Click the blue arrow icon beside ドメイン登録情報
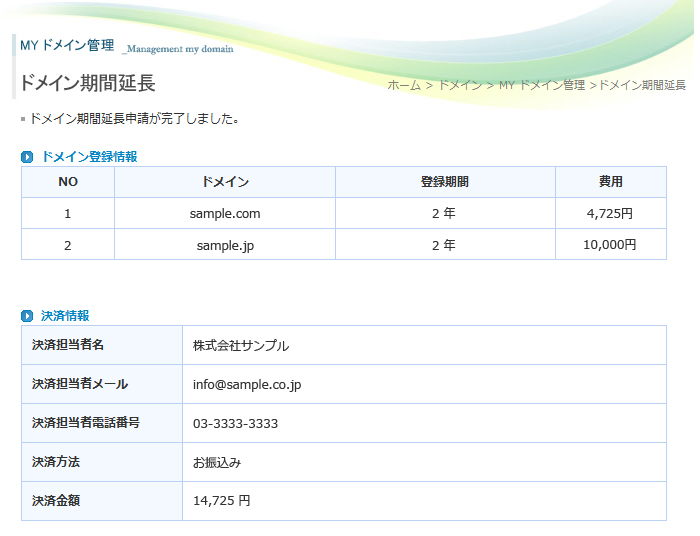The width and height of the screenshot is (700, 536). coord(27,157)
